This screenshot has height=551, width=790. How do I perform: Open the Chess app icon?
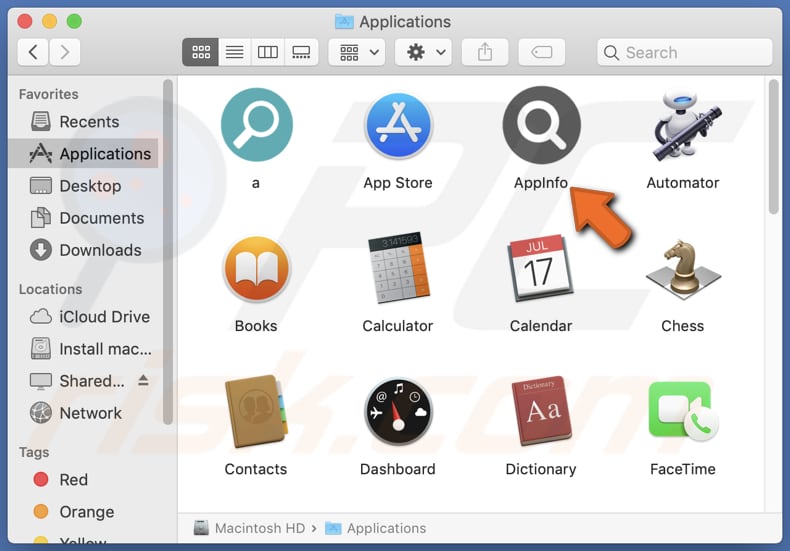click(x=683, y=269)
